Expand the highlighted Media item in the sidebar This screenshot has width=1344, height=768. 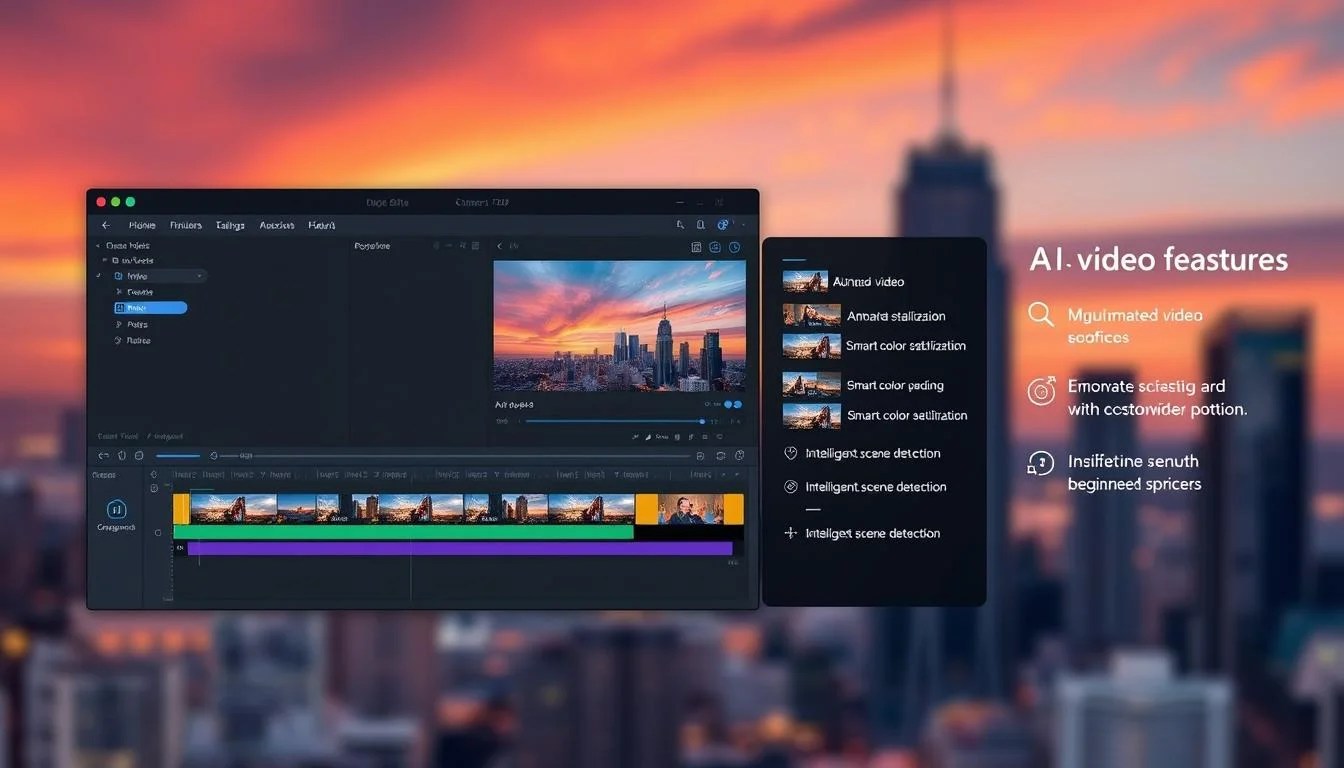point(148,308)
